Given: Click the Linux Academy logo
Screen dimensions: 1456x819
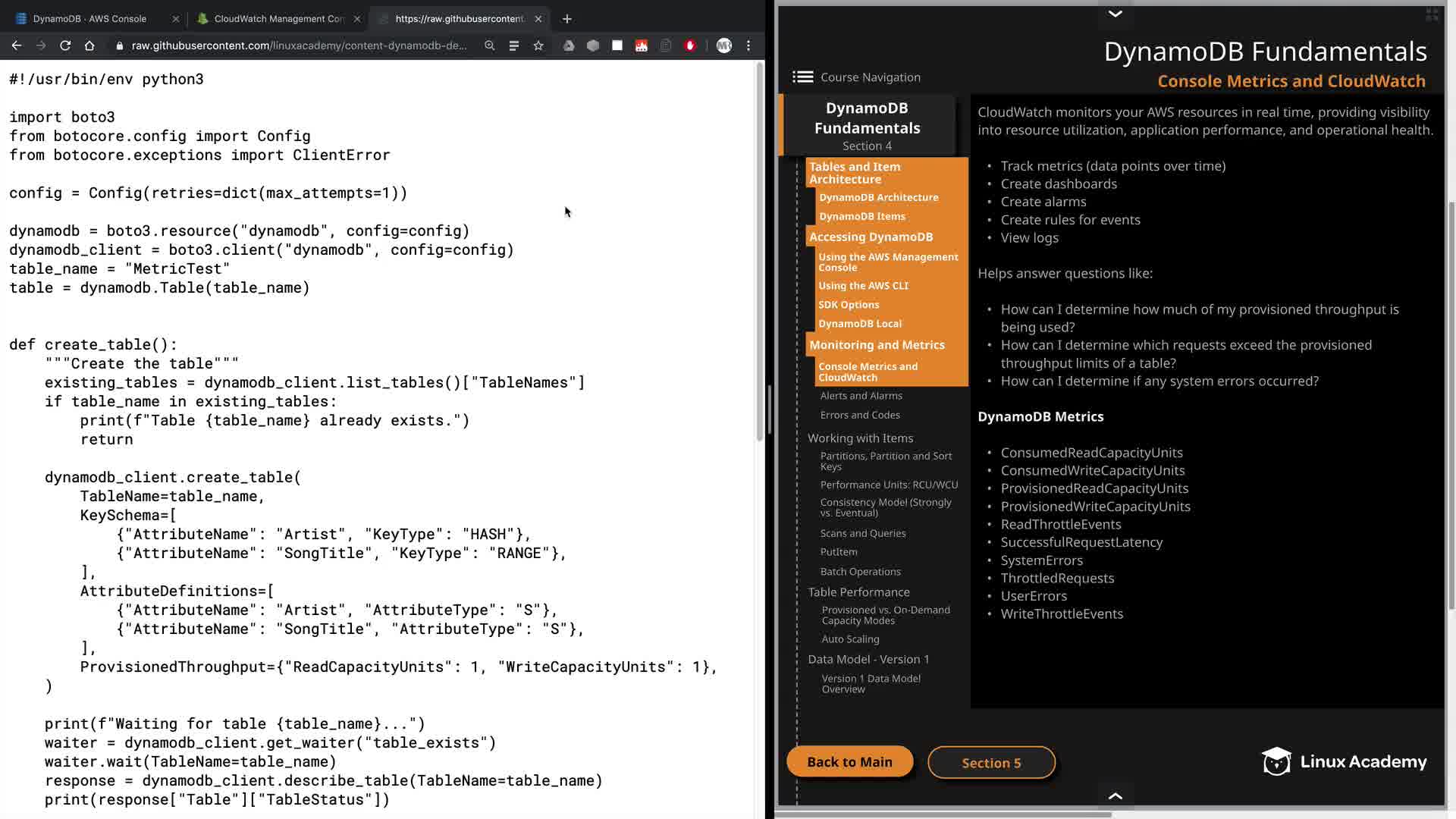Looking at the screenshot, I should pyautogui.click(x=1344, y=761).
